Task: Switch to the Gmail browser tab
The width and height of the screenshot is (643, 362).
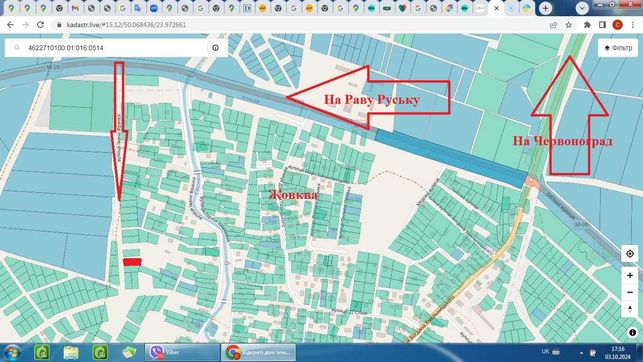Action: [75, 8]
